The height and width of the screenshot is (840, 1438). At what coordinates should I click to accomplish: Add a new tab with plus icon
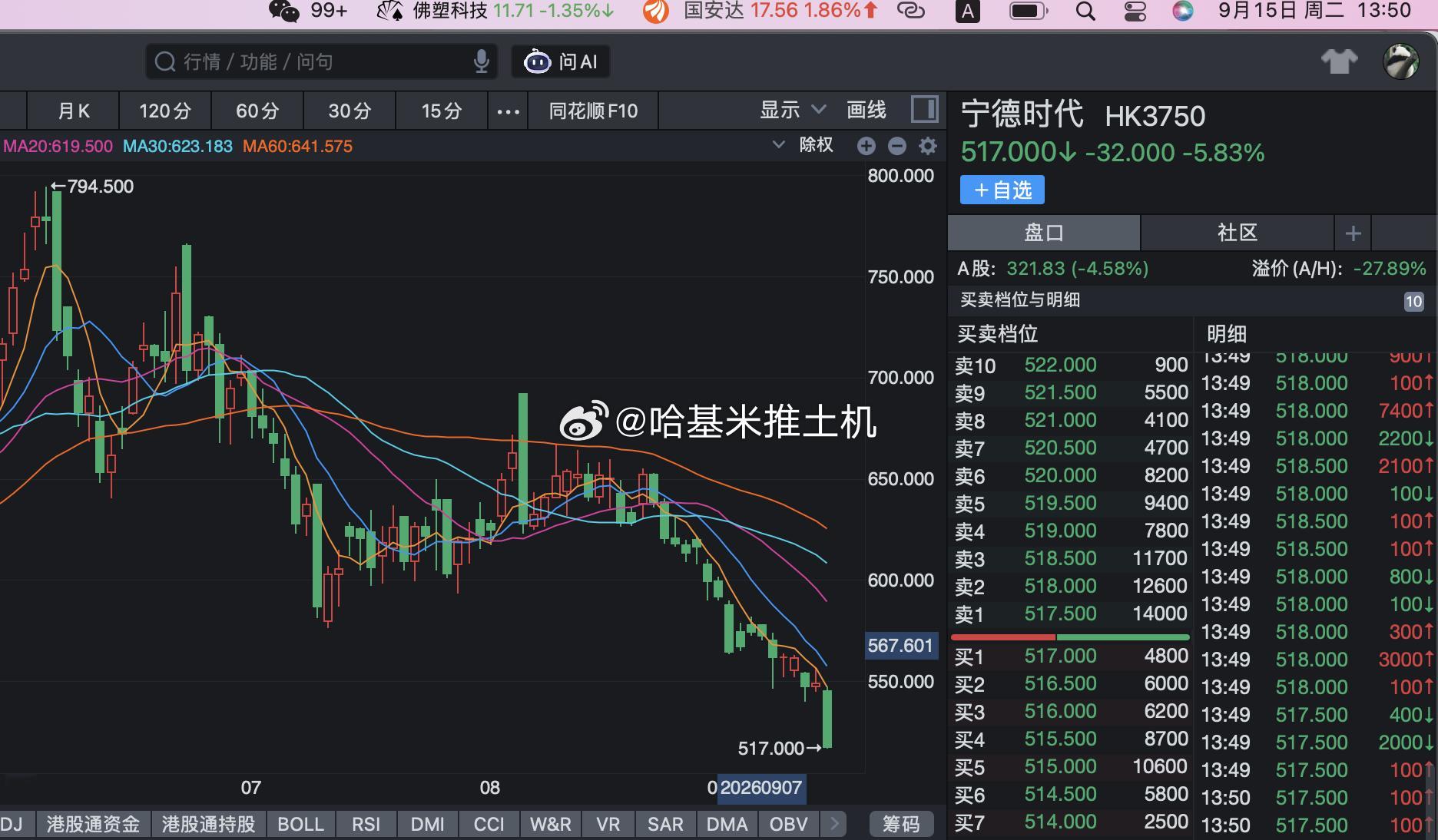(1354, 233)
